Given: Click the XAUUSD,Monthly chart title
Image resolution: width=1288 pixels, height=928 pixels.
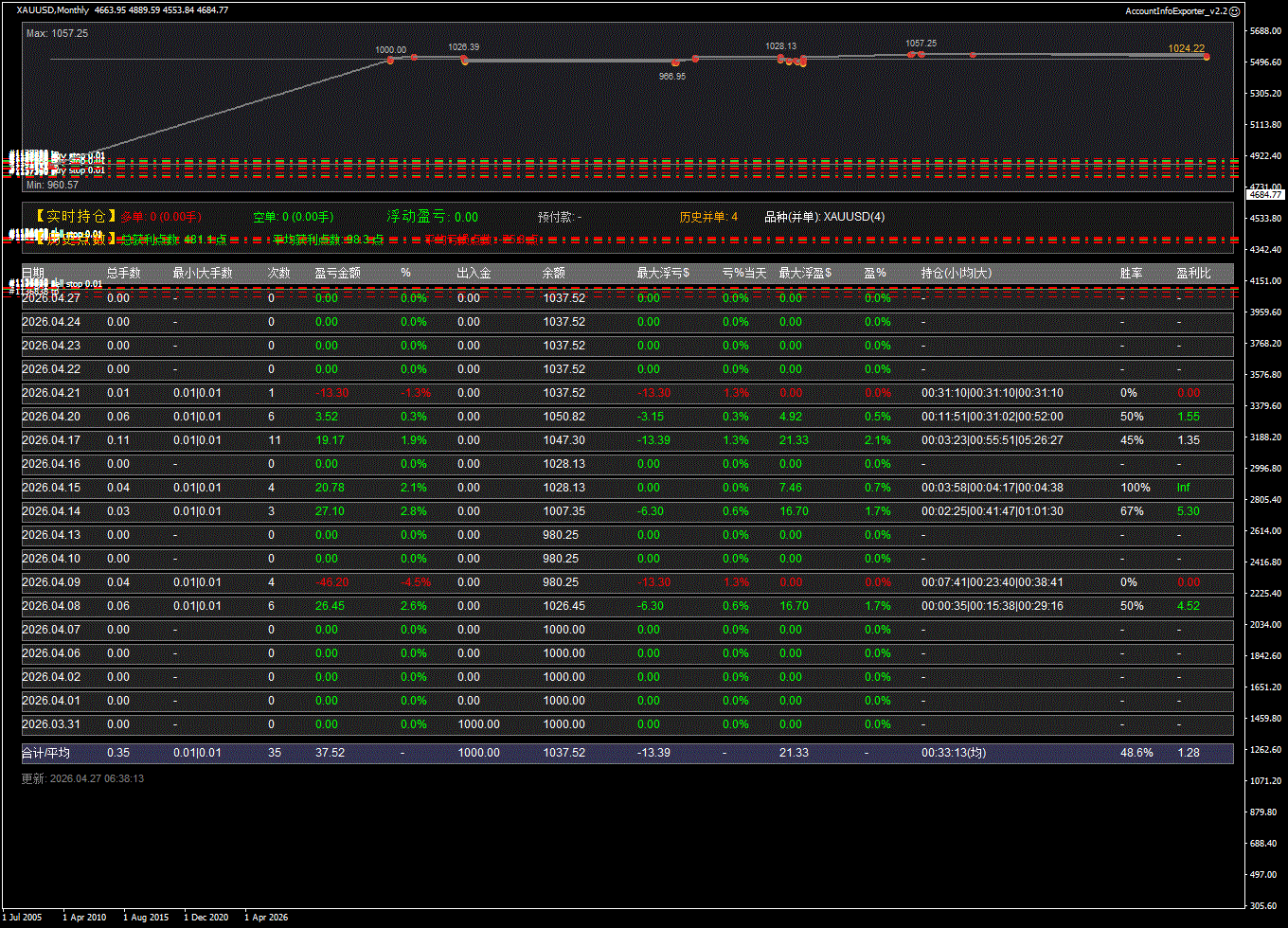Looking at the screenshot, I should point(53,10).
